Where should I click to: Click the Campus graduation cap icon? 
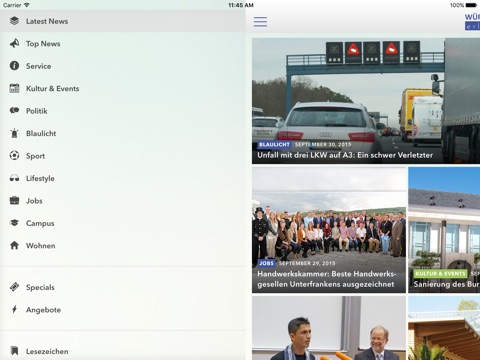14,223
